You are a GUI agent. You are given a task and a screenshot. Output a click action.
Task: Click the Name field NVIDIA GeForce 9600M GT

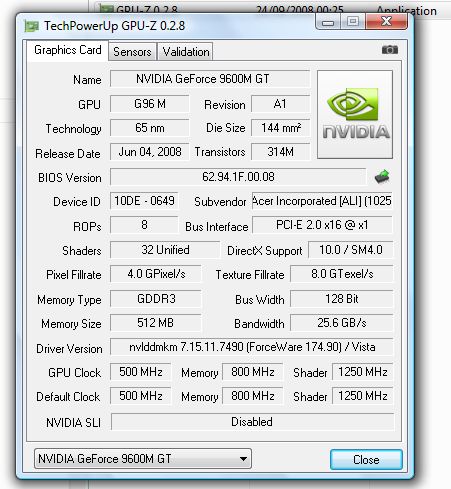point(210,79)
